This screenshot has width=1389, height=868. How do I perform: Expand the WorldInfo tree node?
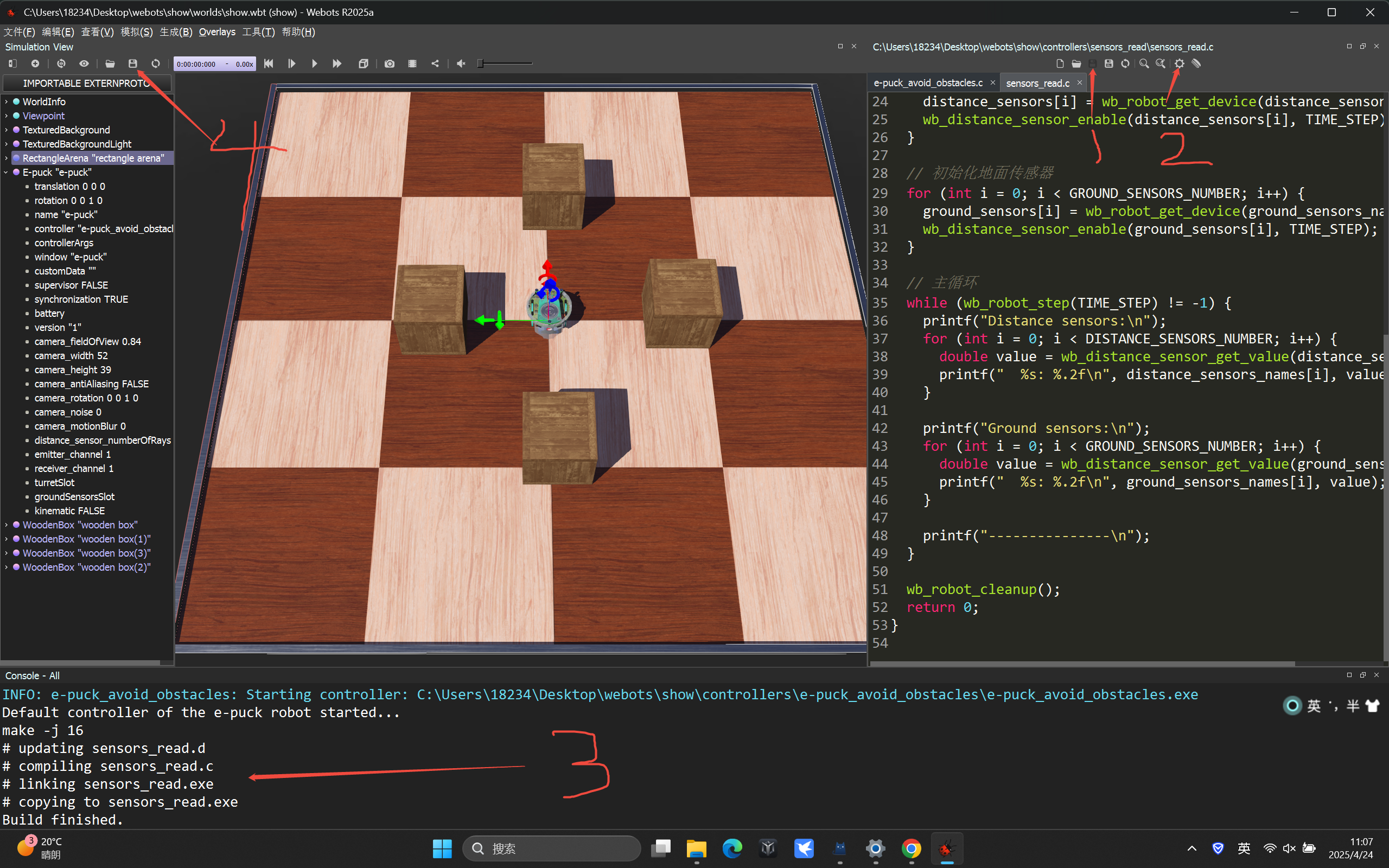(x=7, y=101)
